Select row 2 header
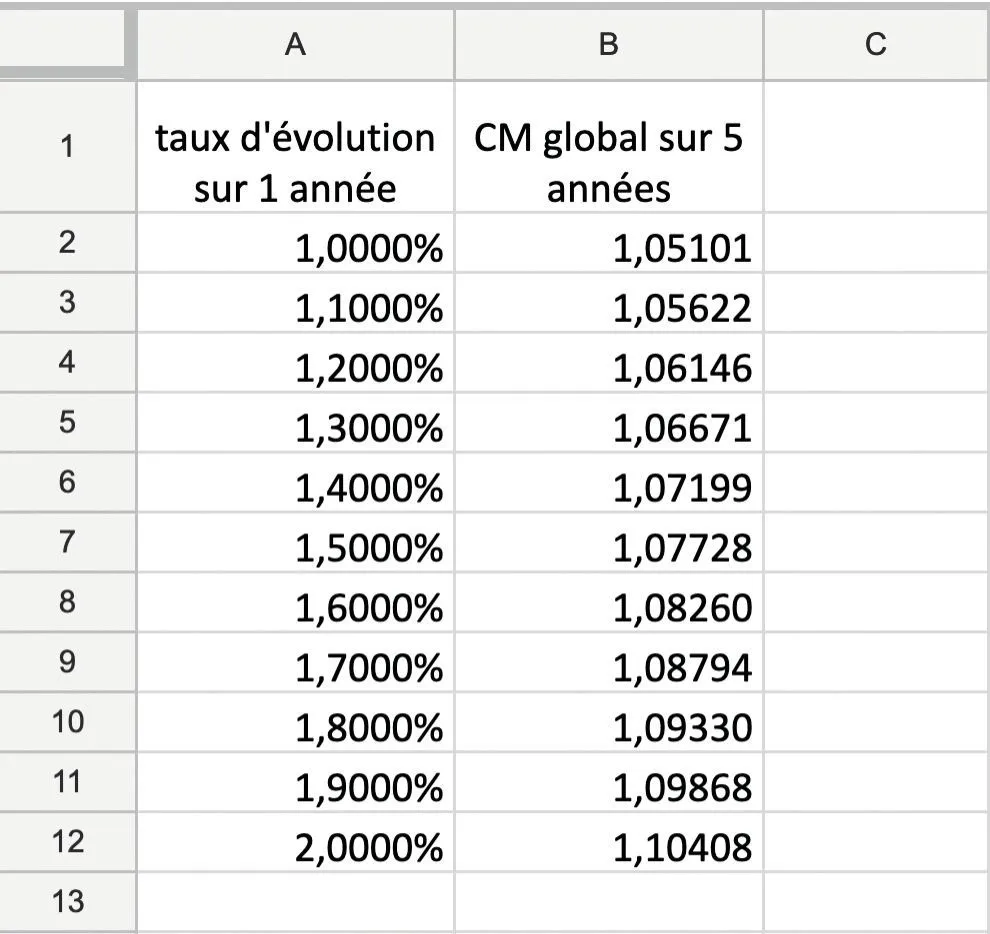This screenshot has width=990, height=934. pos(67,243)
